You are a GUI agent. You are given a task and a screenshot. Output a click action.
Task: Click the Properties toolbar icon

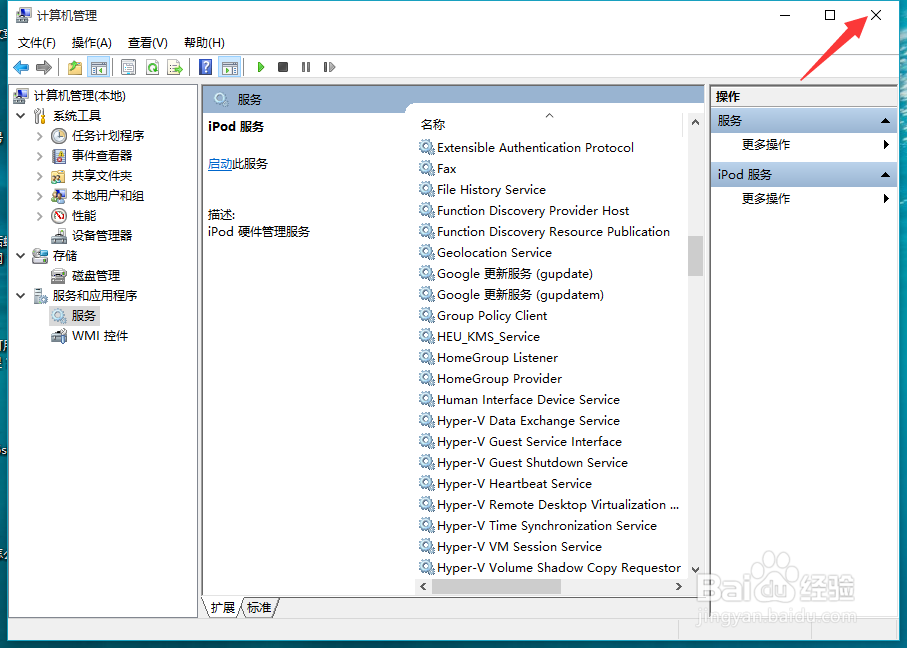pyautogui.click(x=128, y=67)
